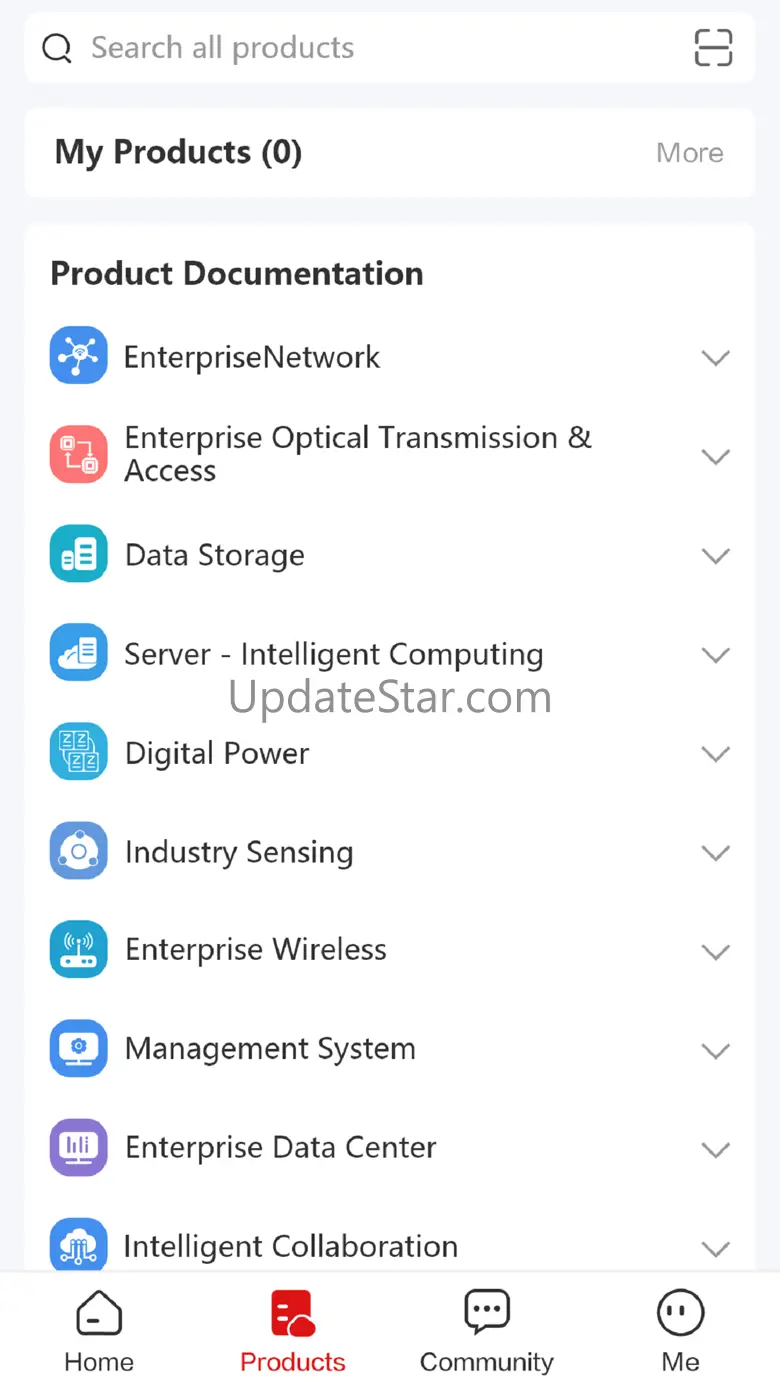Tap the EnterpriseNetwork category icon
This screenshot has width=780, height=1387.
point(78,356)
